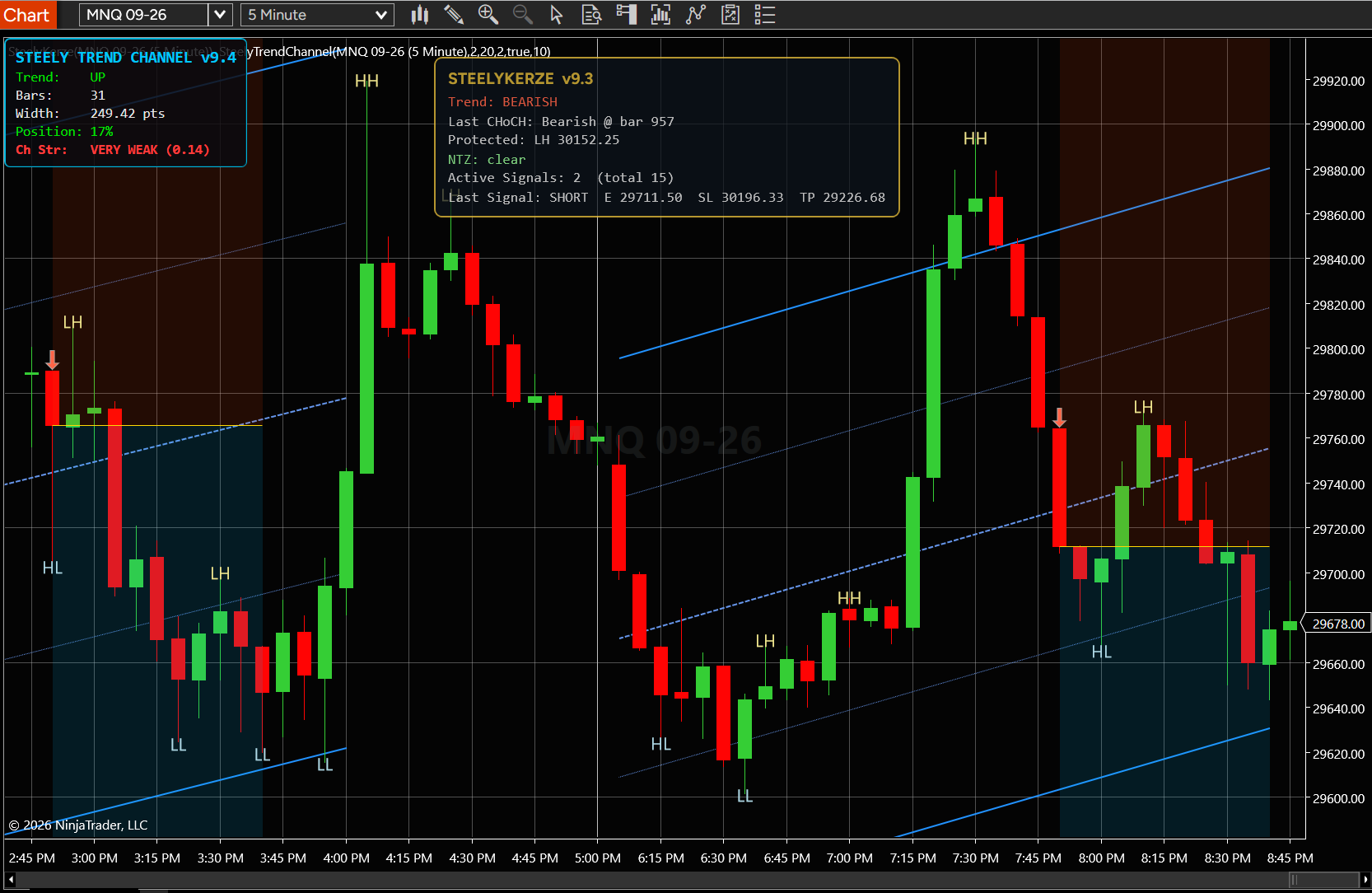
Task: Click the 7:30 PM time axis label
Action: (976, 858)
